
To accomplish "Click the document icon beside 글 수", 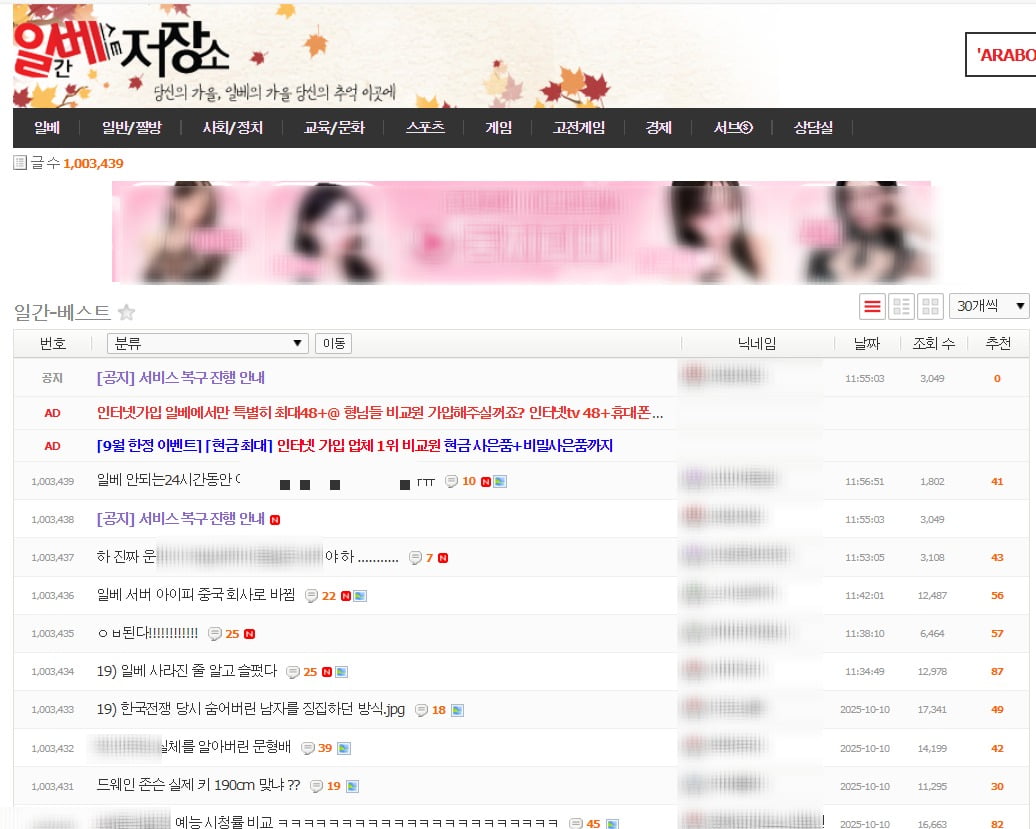I will pos(20,162).
